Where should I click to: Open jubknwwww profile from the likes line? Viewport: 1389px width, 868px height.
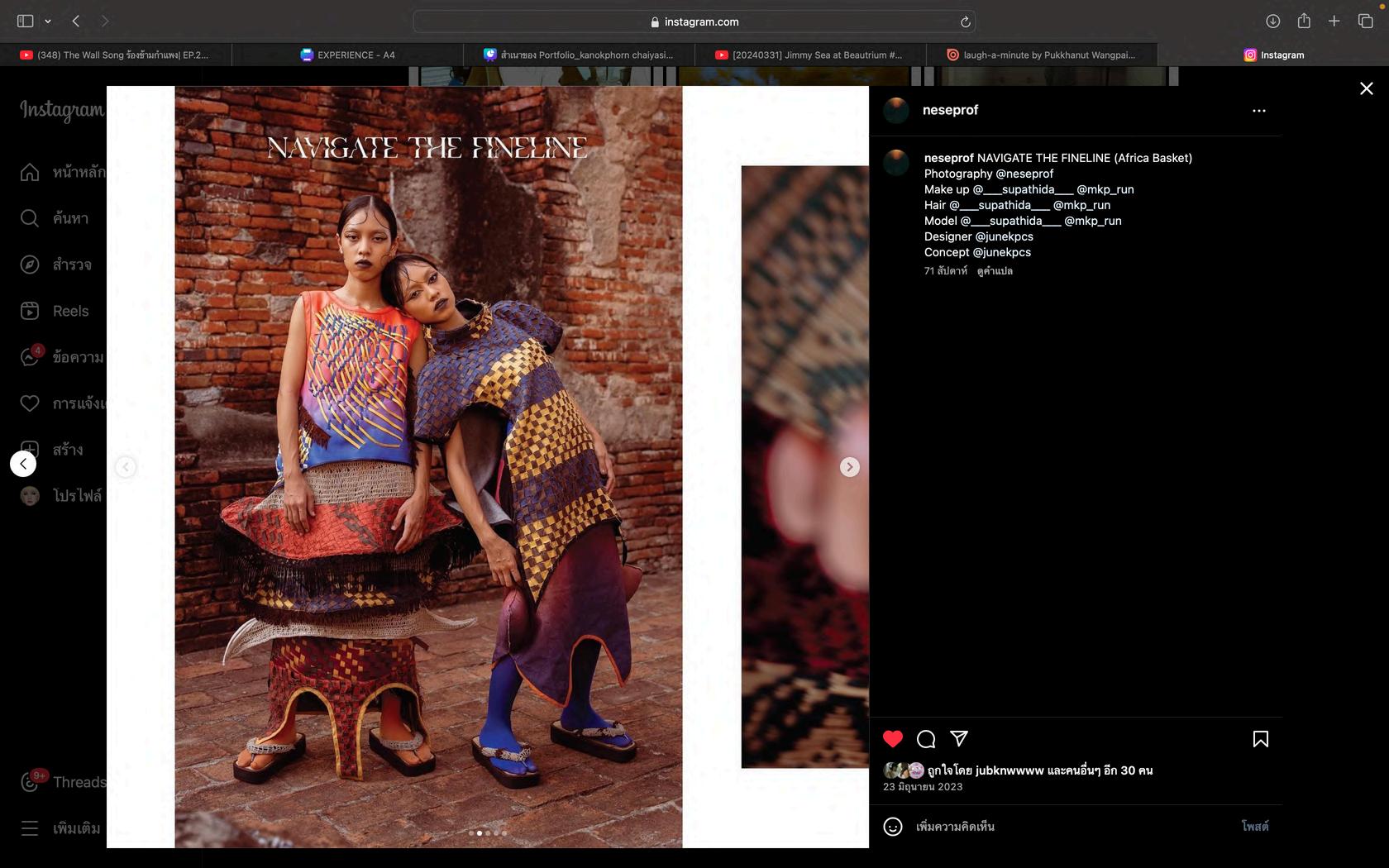[x=1010, y=770]
